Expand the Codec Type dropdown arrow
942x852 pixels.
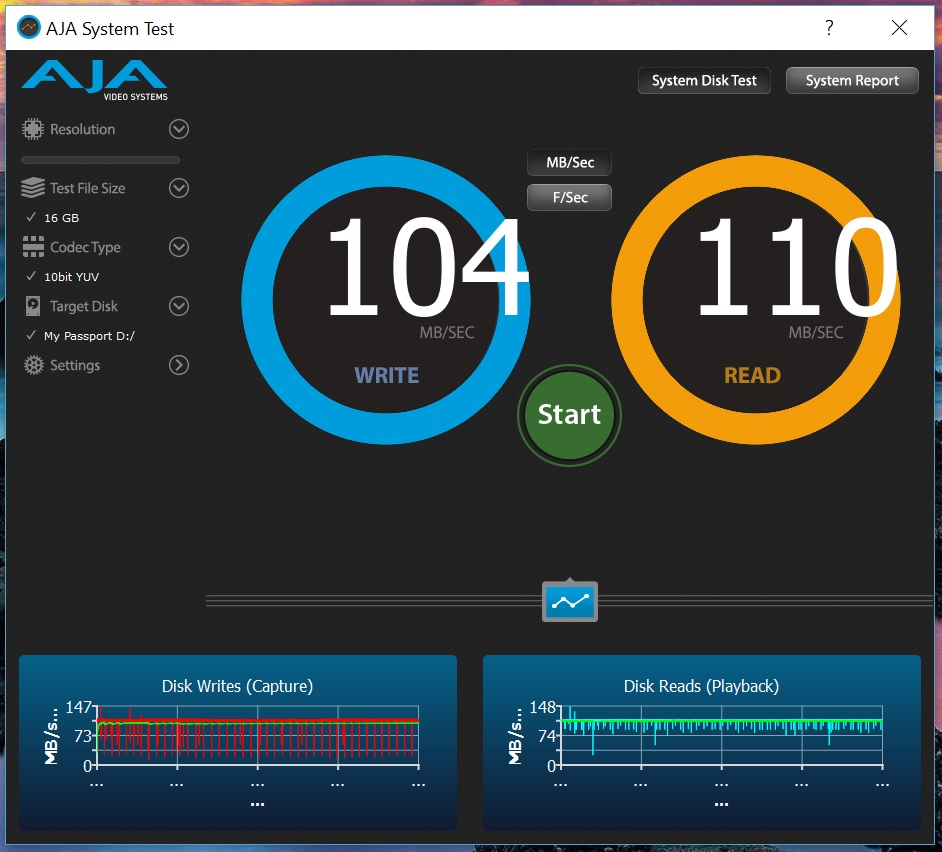pos(178,246)
